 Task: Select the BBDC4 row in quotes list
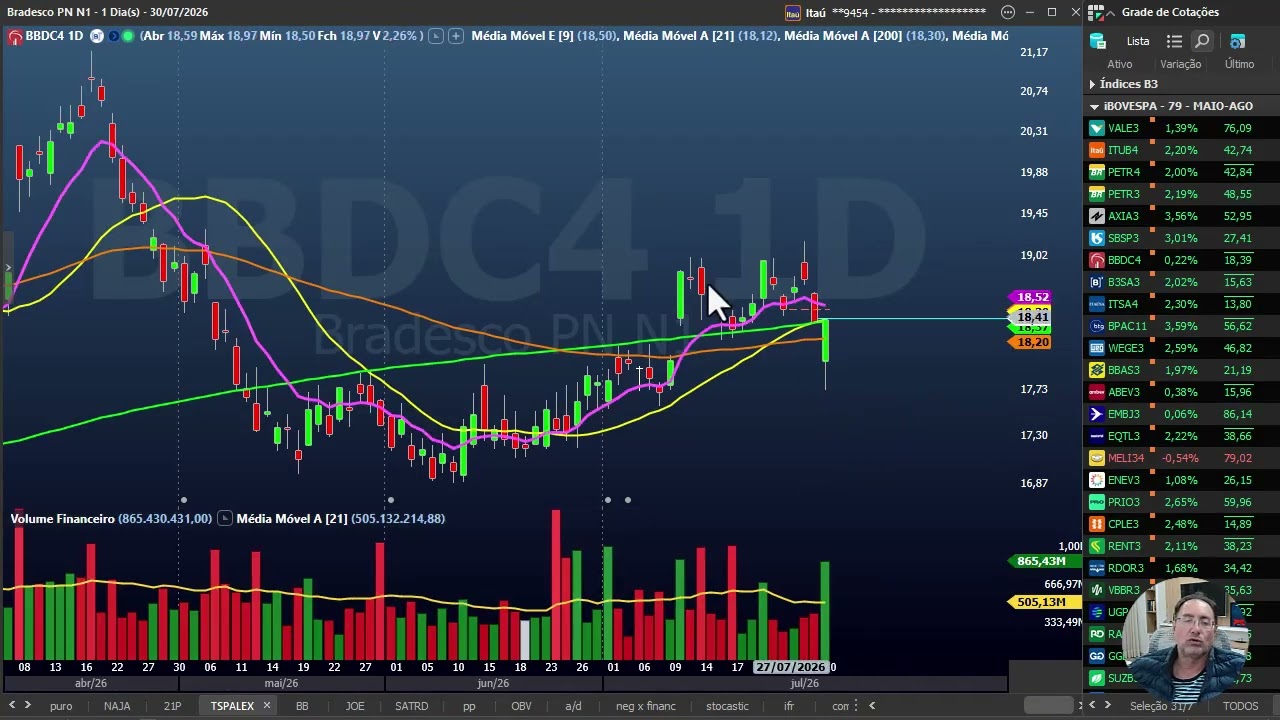(1182, 260)
